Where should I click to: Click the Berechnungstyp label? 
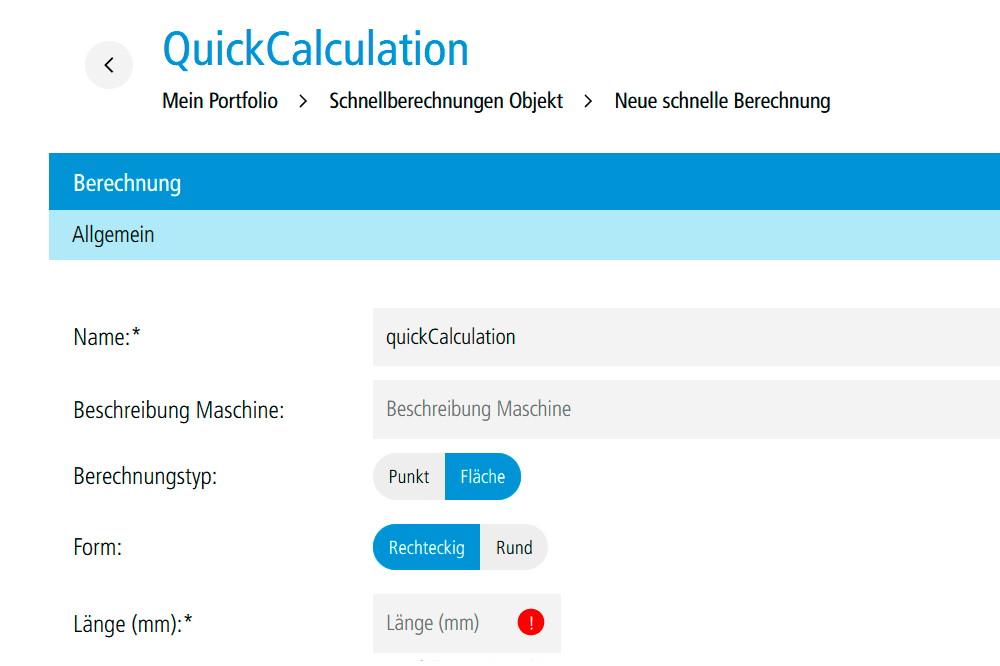point(145,477)
